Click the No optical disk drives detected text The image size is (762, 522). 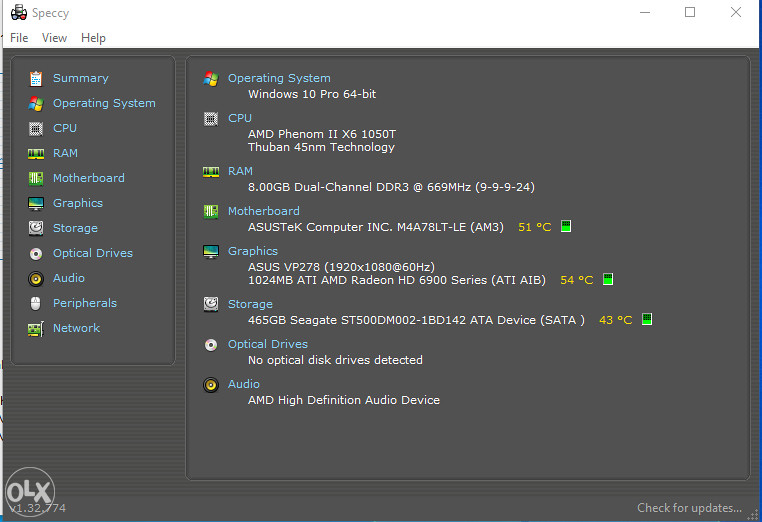click(x=335, y=360)
